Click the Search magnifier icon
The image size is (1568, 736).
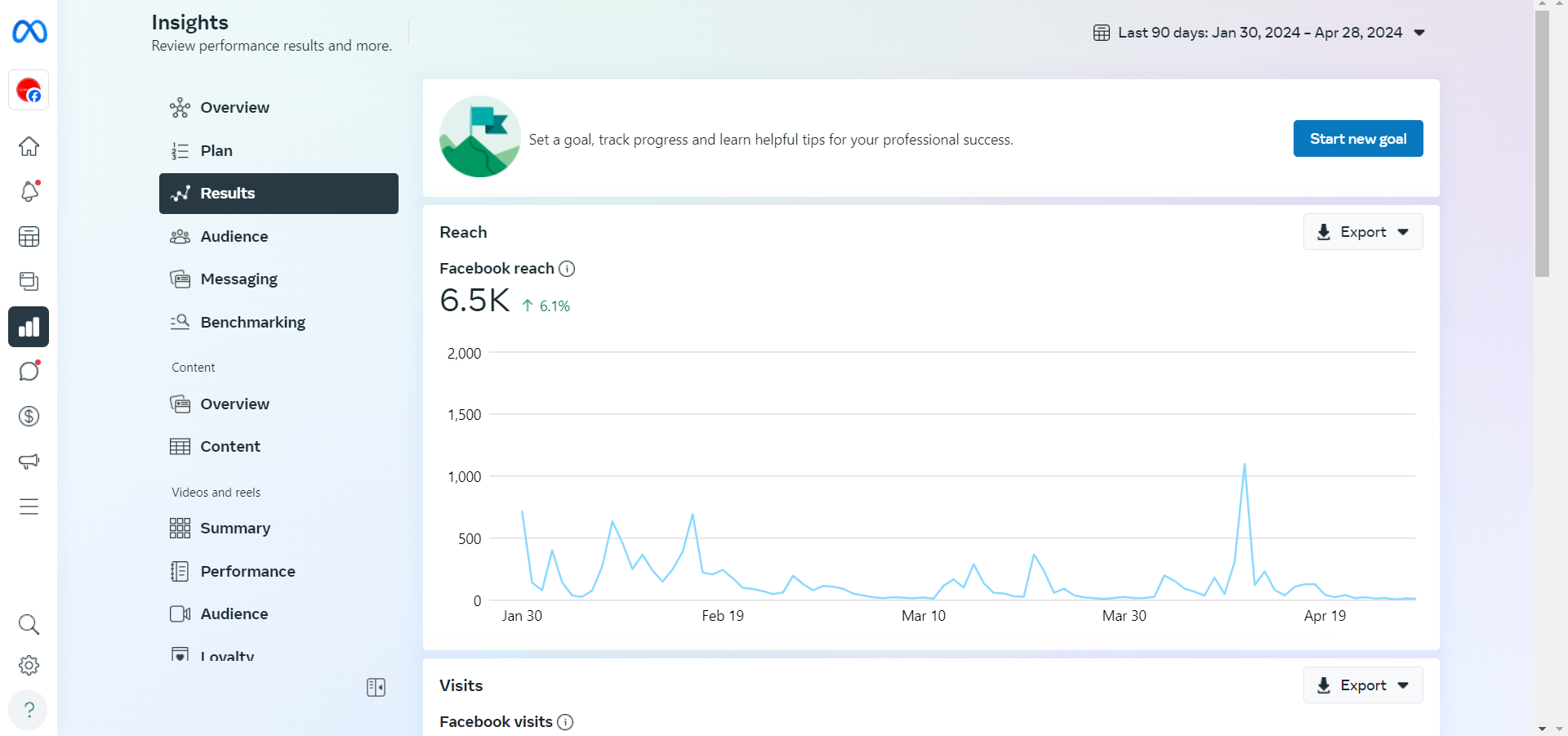tap(29, 625)
